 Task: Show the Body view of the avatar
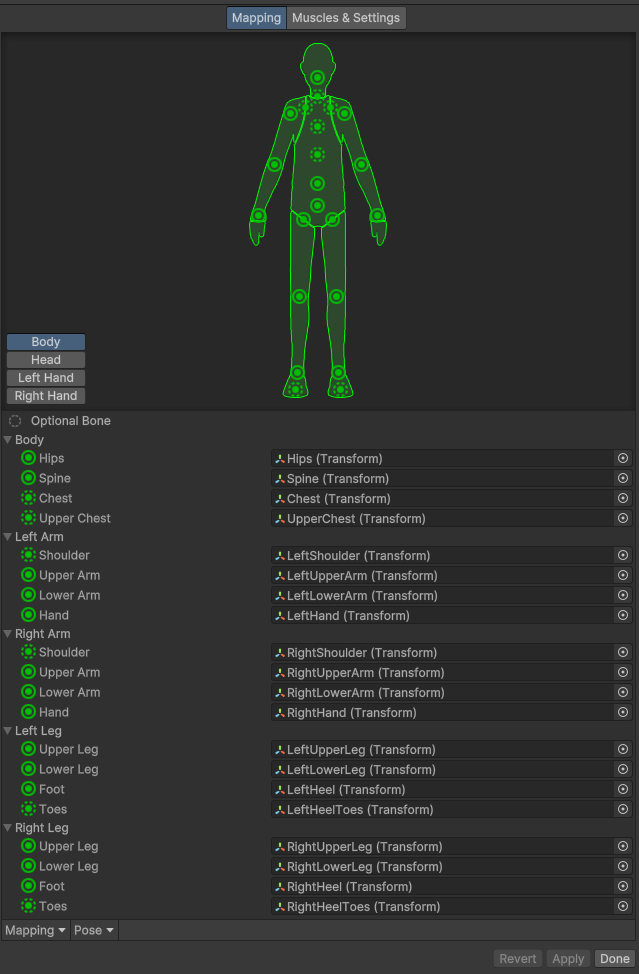pyautogui.click(x=46, y=342)
